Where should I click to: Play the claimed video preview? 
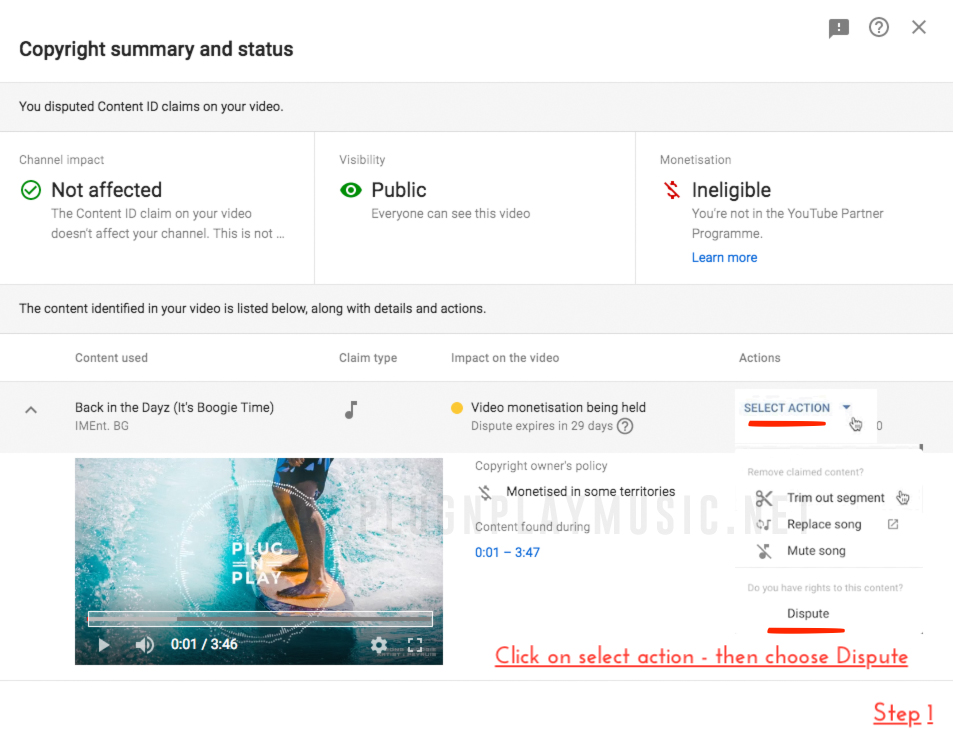coord(104,645)
